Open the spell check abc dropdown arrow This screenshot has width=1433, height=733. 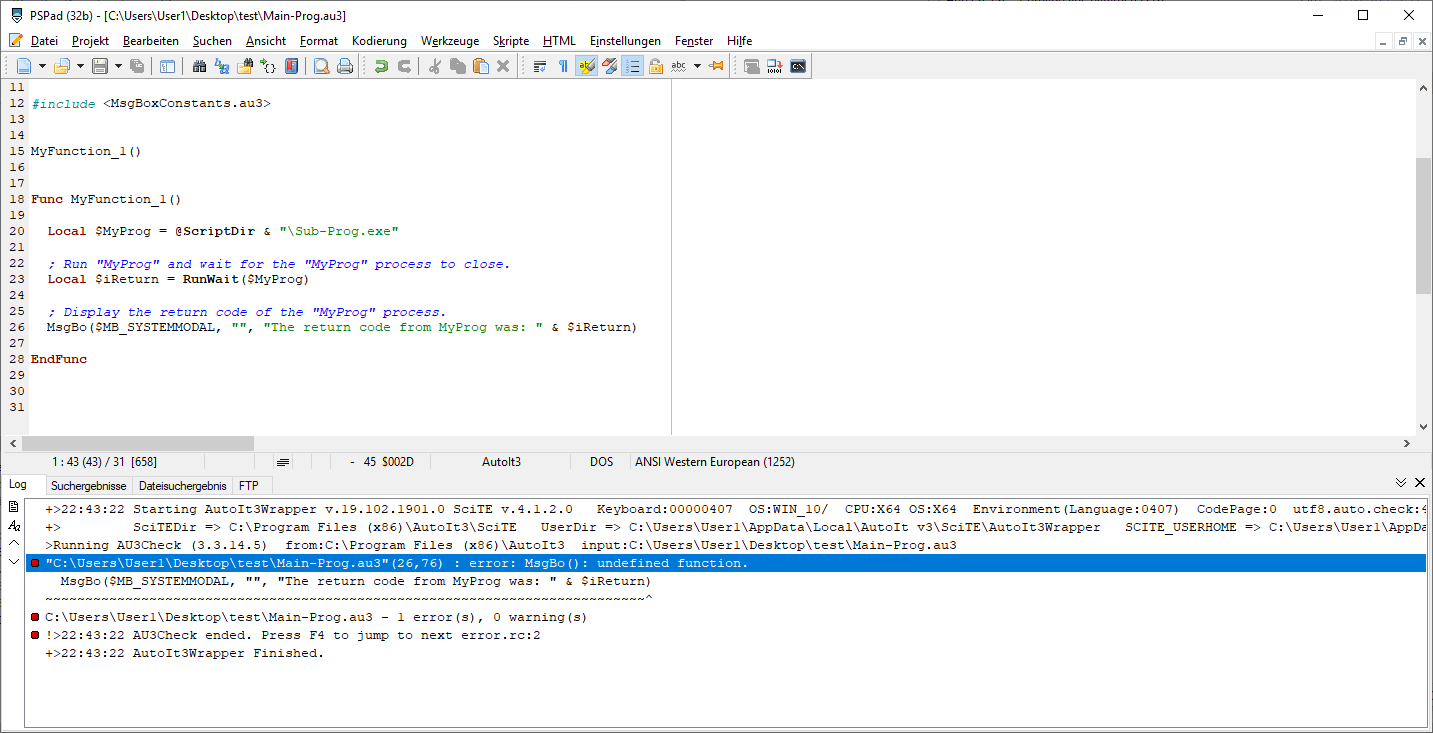(697, 67)
